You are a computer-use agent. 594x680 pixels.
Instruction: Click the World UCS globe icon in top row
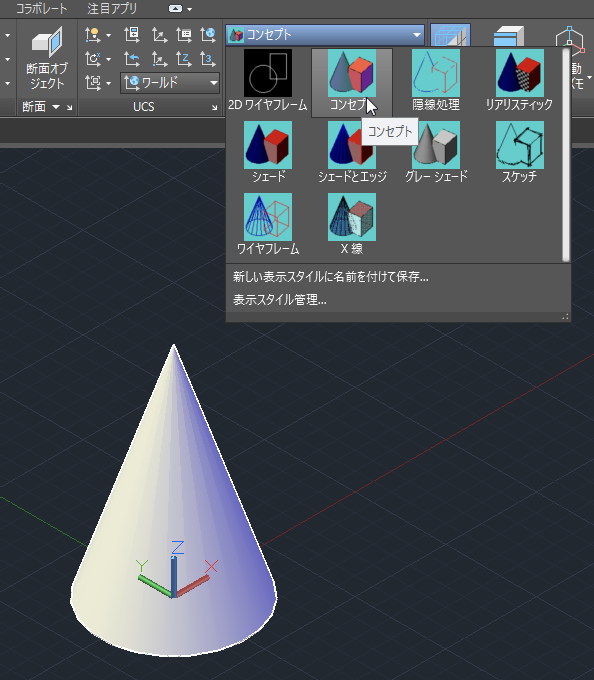[208, 35]
